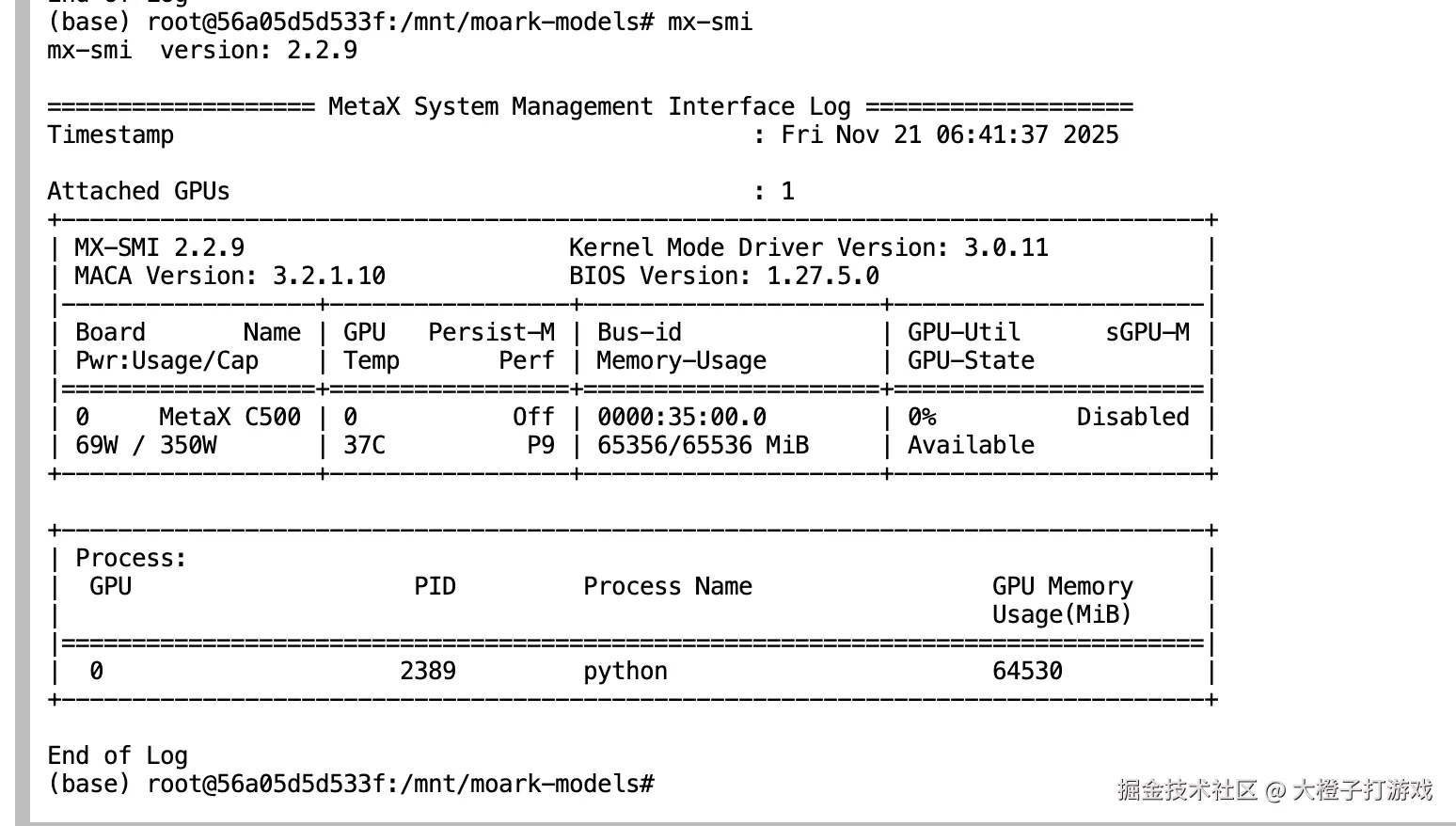This screenshot has width=1456, height=826.
Task: Click the final shell prompt line
Action: pos(351,784)
